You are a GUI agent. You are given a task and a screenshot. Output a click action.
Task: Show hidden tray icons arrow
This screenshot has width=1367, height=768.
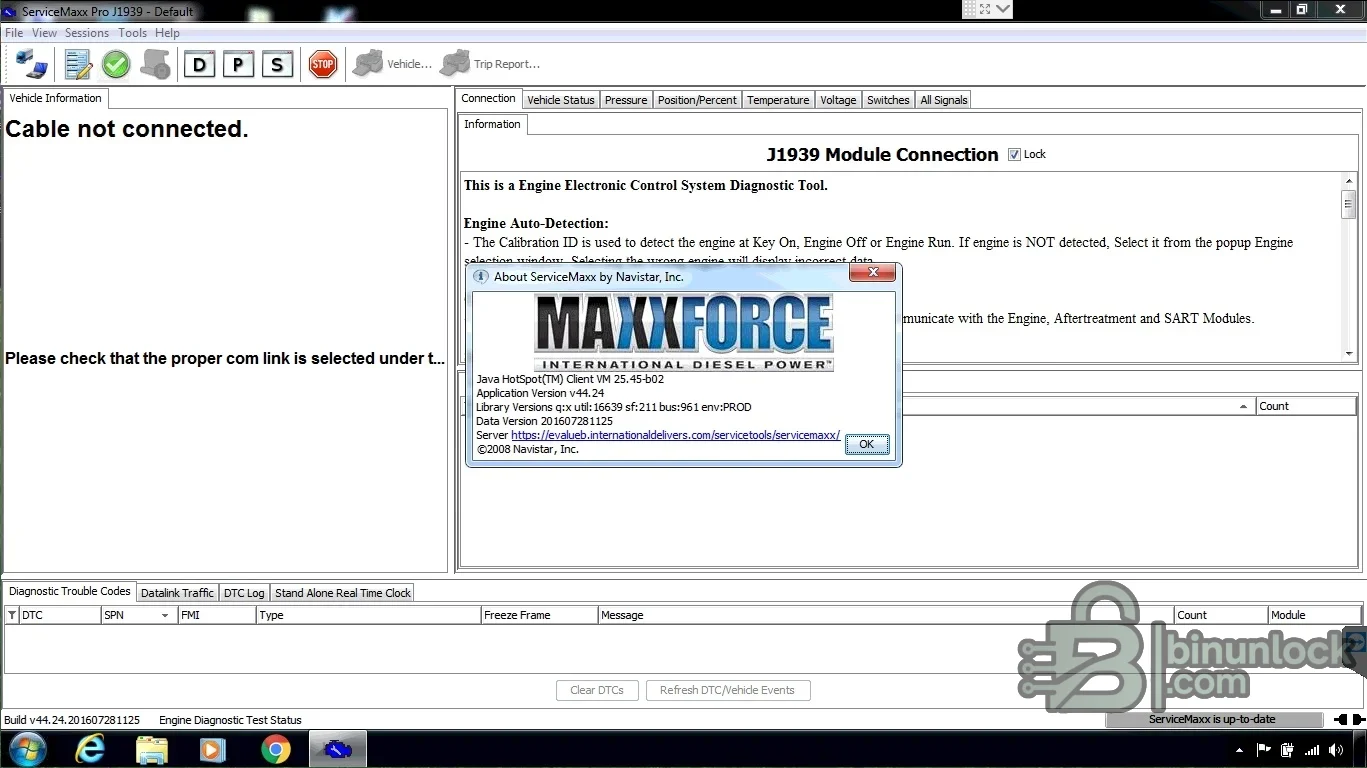coord(1240,750)
